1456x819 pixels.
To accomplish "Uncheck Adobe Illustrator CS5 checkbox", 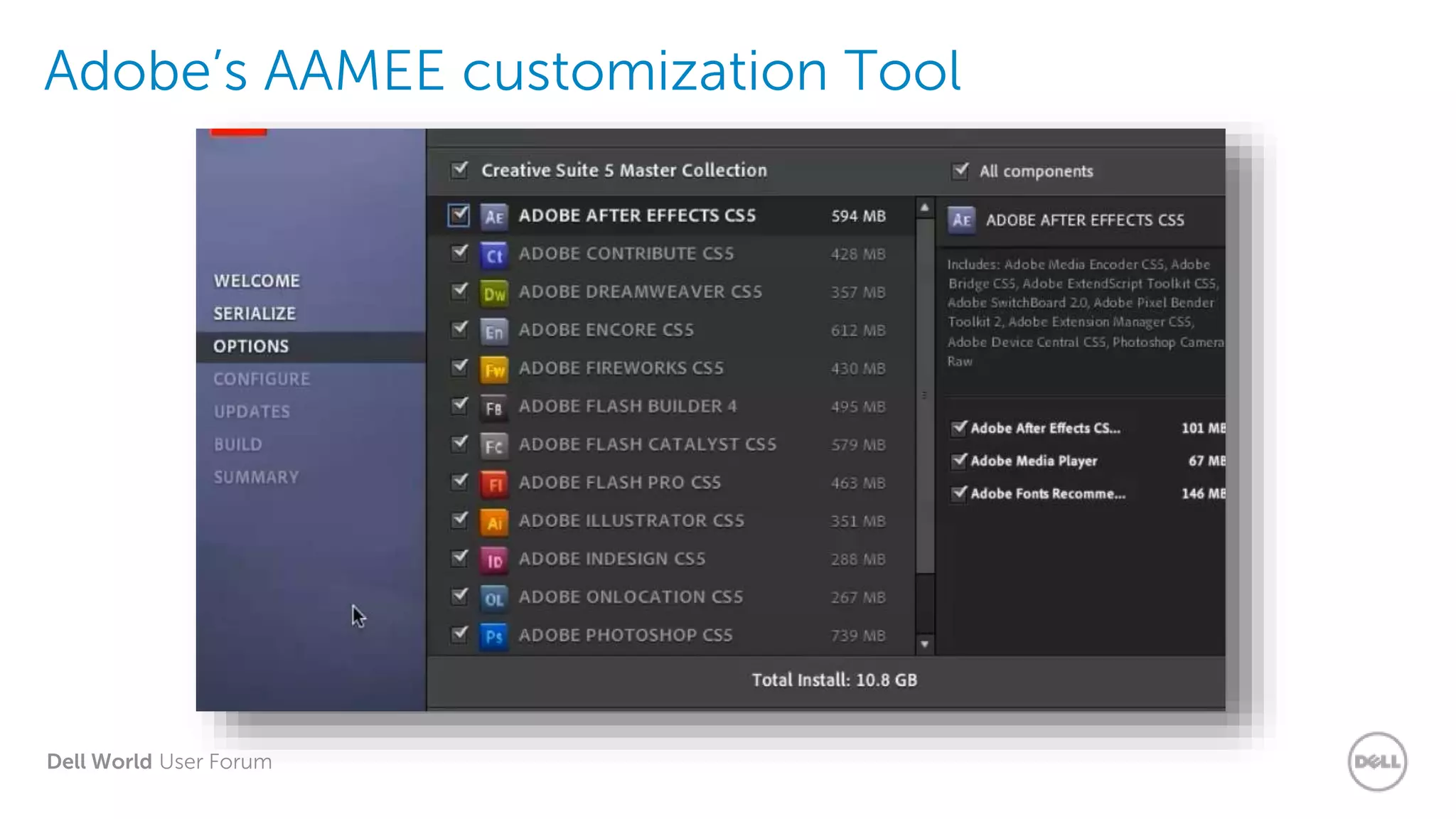I will (x=460, y=520).
